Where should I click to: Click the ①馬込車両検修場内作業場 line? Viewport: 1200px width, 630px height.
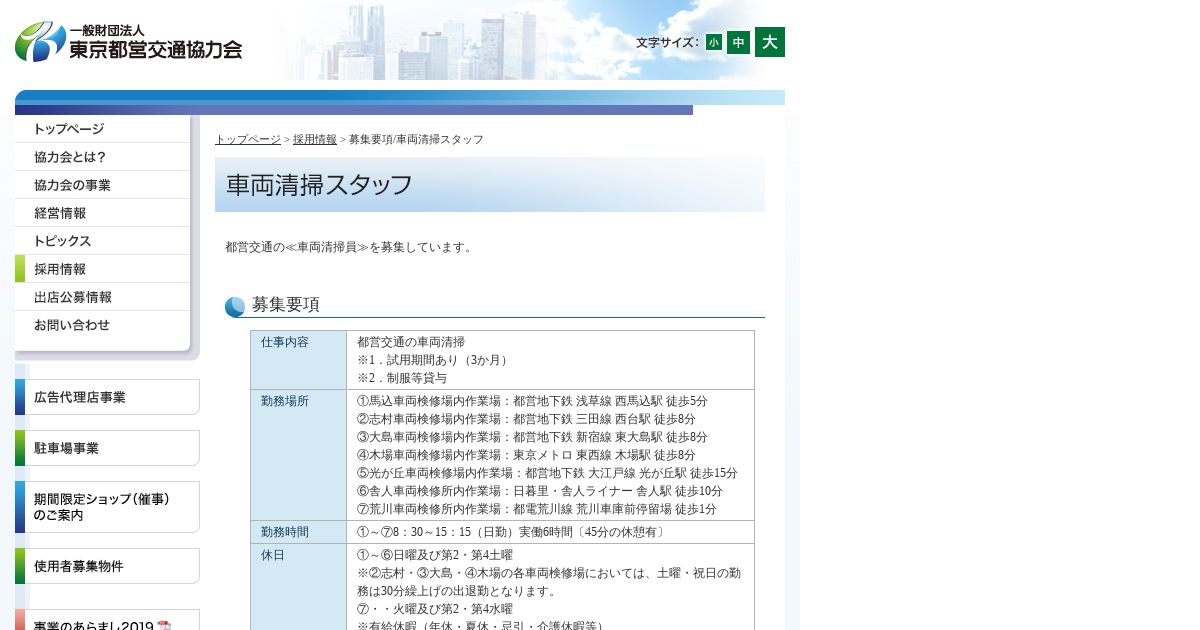point(532,401)
